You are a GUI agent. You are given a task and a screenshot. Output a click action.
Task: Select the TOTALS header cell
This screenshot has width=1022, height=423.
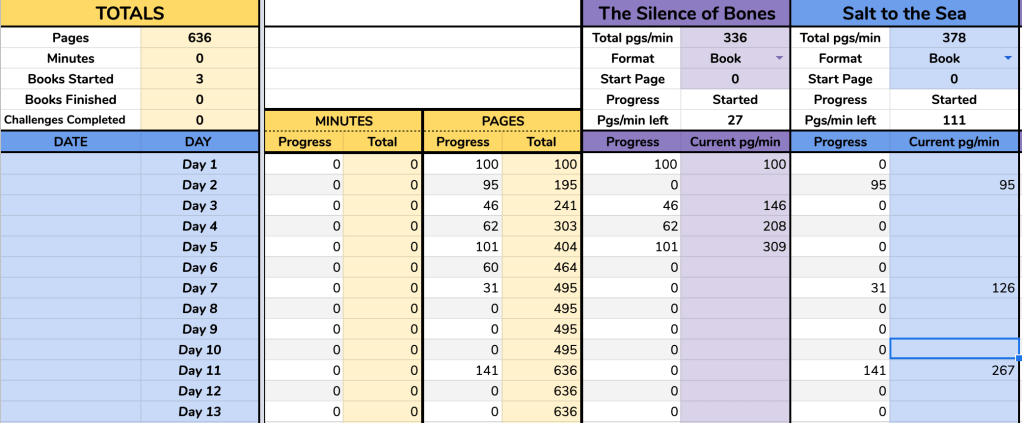point(129,14)
